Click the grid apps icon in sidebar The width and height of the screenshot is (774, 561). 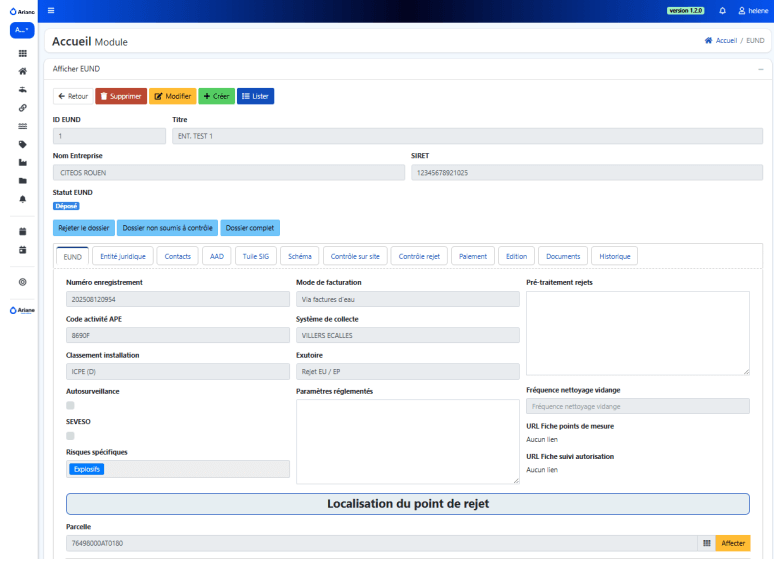coord(22,53)
